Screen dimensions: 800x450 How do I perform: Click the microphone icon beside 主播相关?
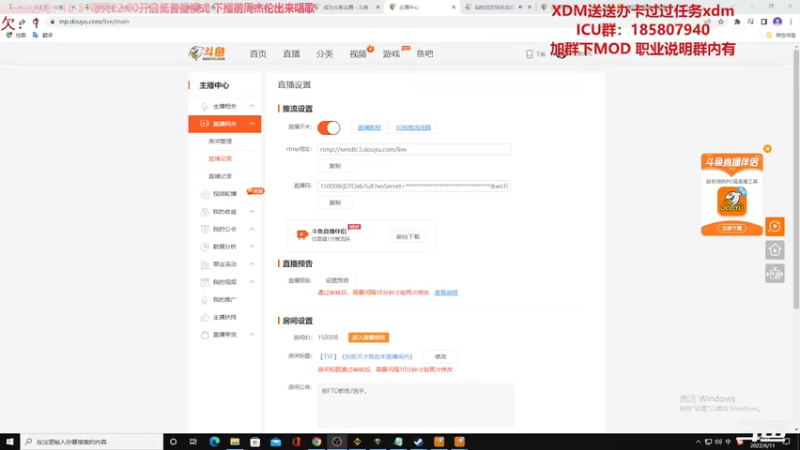pyautogui.click(x=205, y=106)
